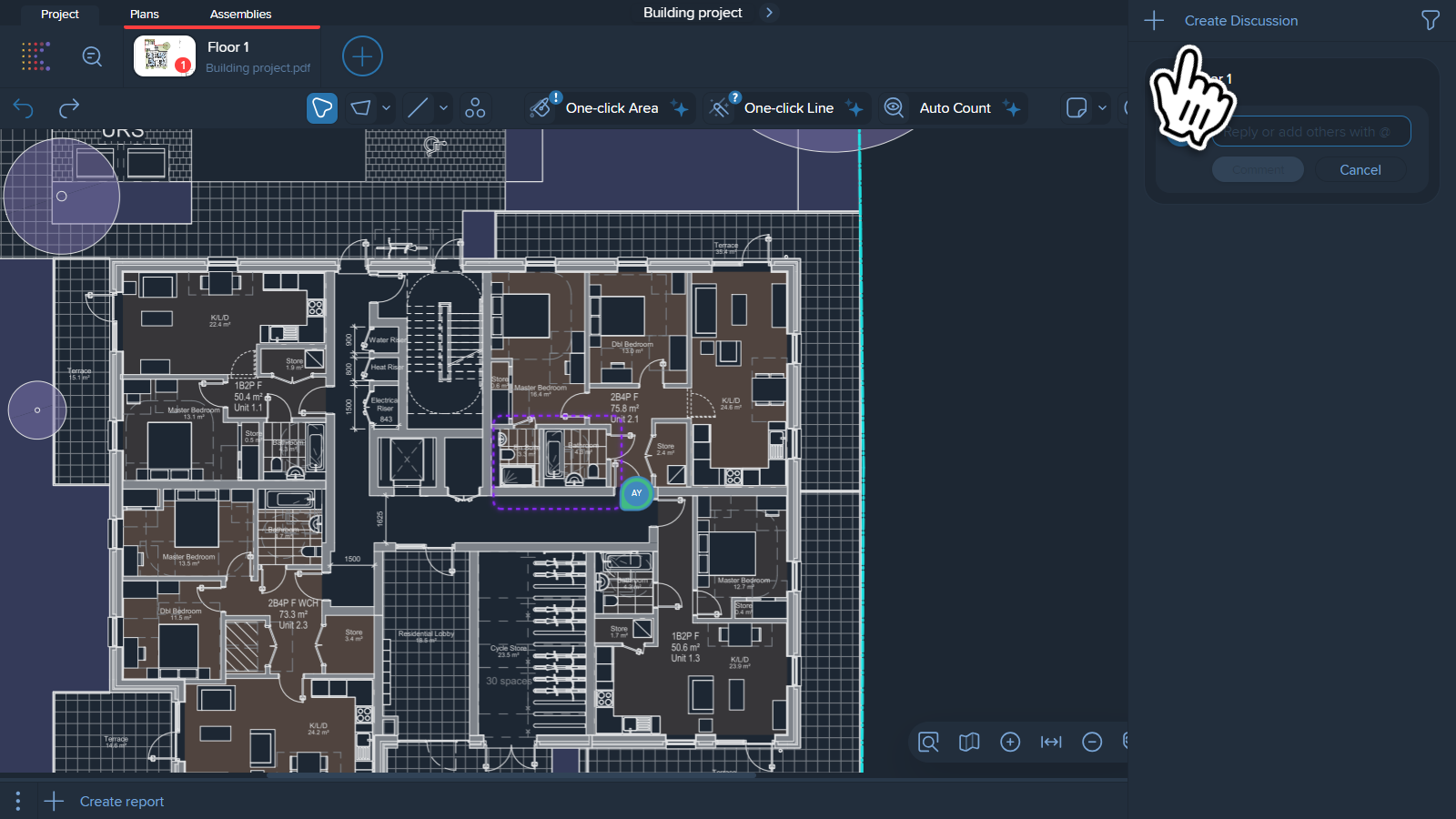Start the Auto Count tool
The image size is (1456, 819).
[953, 107]
